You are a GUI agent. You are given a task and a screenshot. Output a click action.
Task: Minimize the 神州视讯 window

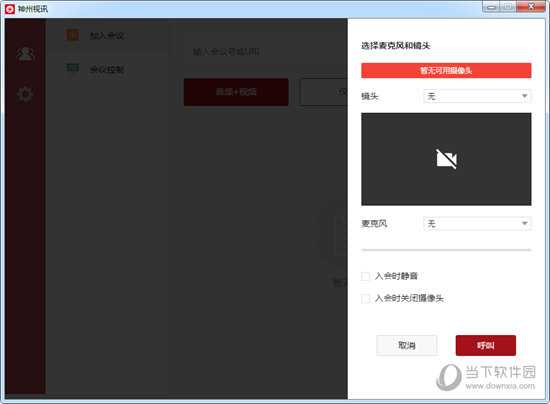pos(491,7)
